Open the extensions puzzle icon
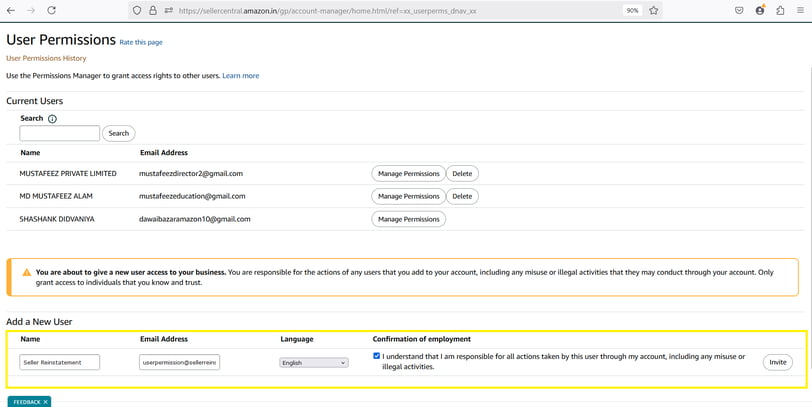Image resolution: width=812 pixels, height=407 pixels. [780, 10]
